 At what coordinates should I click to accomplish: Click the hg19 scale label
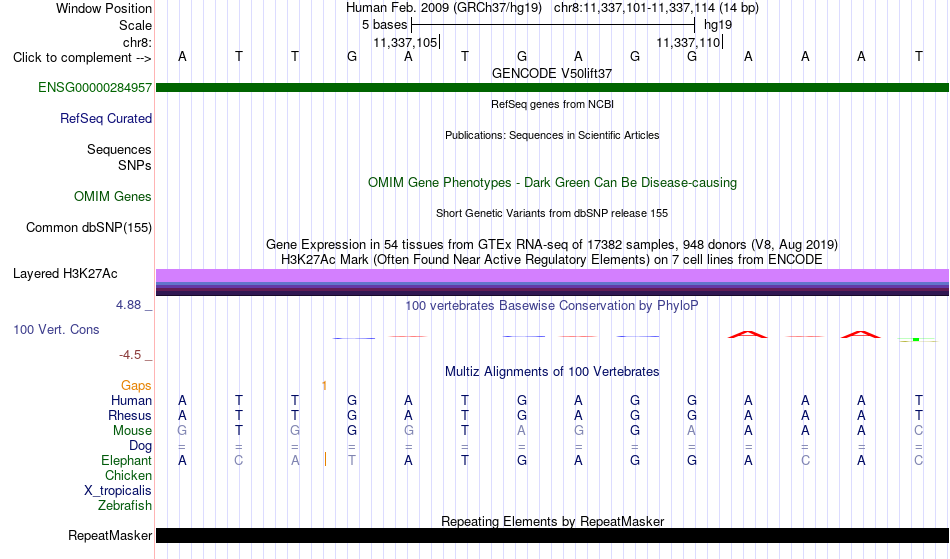(718, 25)
